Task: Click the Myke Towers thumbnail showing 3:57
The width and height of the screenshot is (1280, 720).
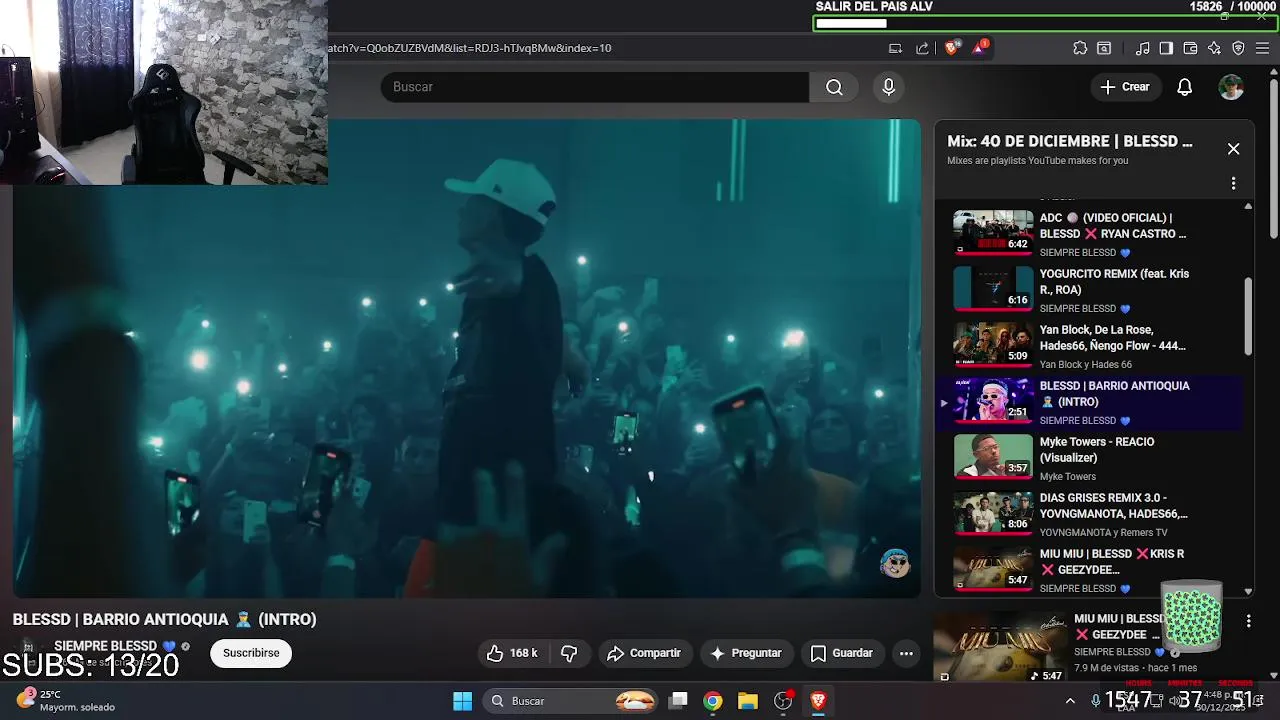Action: 993,456
